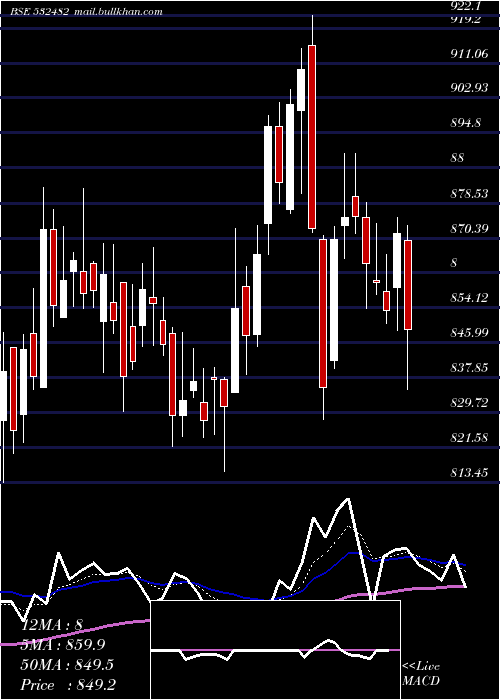This screenshot has width=500, height=700.
Task: Select the 821.58 price level
Action: (x=468, y=438)
